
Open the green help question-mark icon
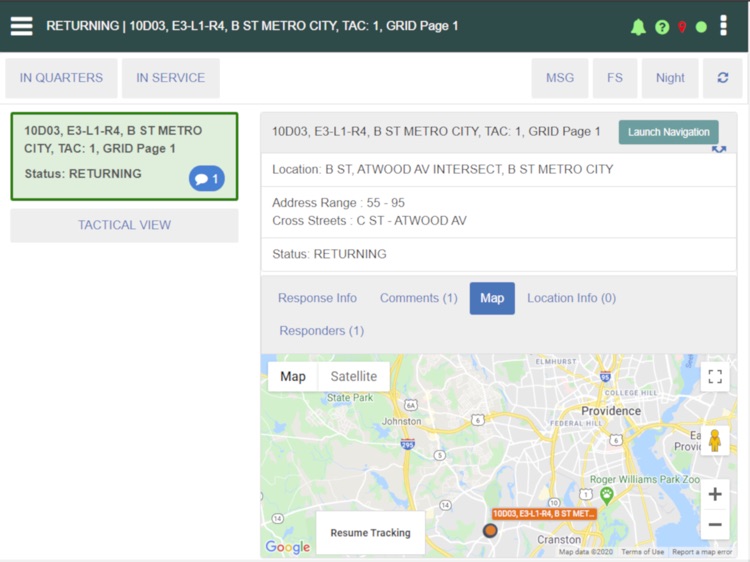pyautogui.click(x=662, y=27)
